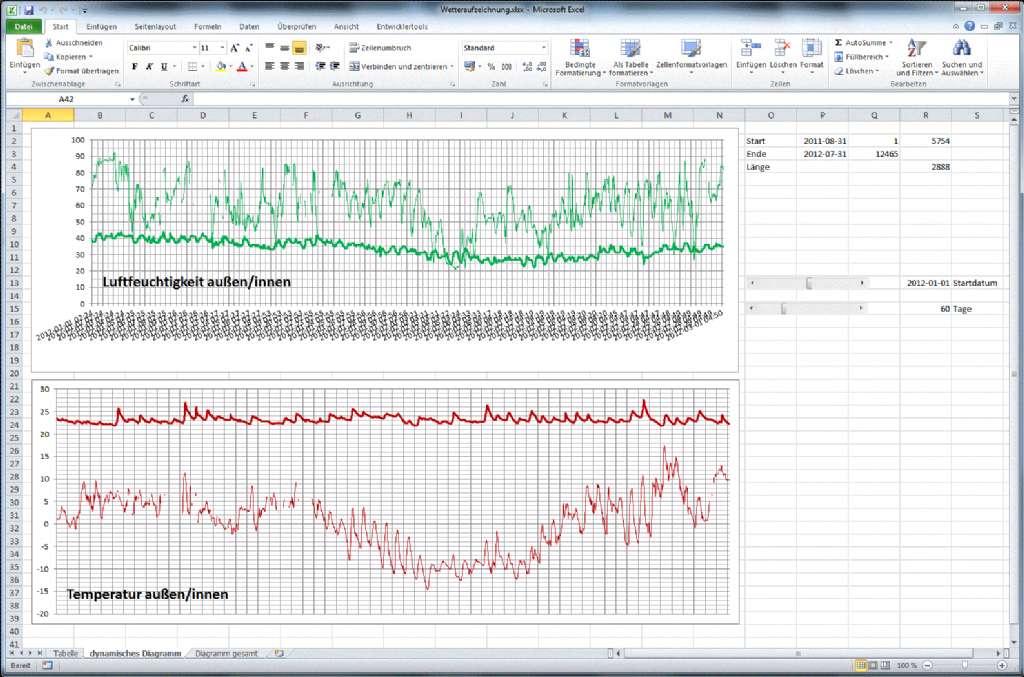1024x677 pixels.
Task: Click the insert new worksheet tab icon
Action: (x=280, y=653)
